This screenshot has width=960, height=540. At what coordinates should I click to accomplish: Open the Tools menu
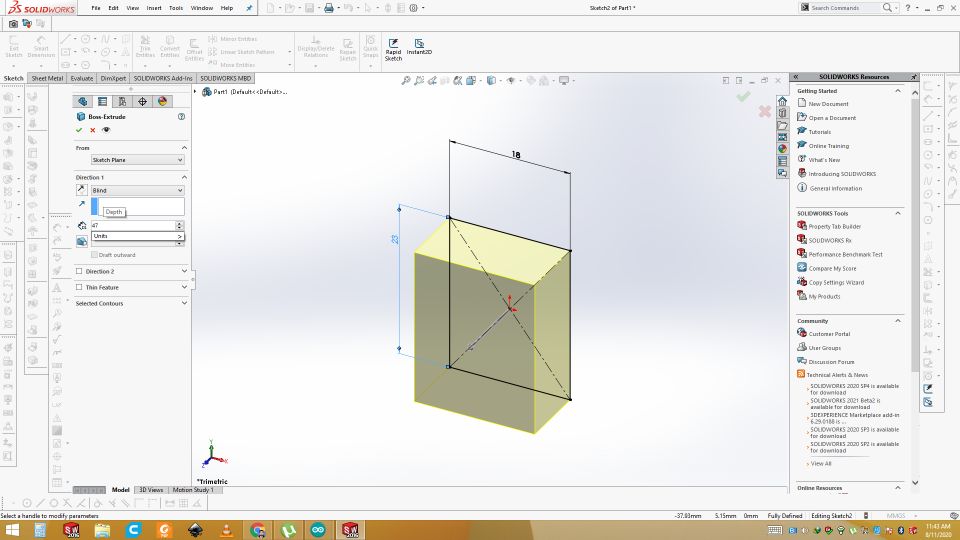pos(176,8)
